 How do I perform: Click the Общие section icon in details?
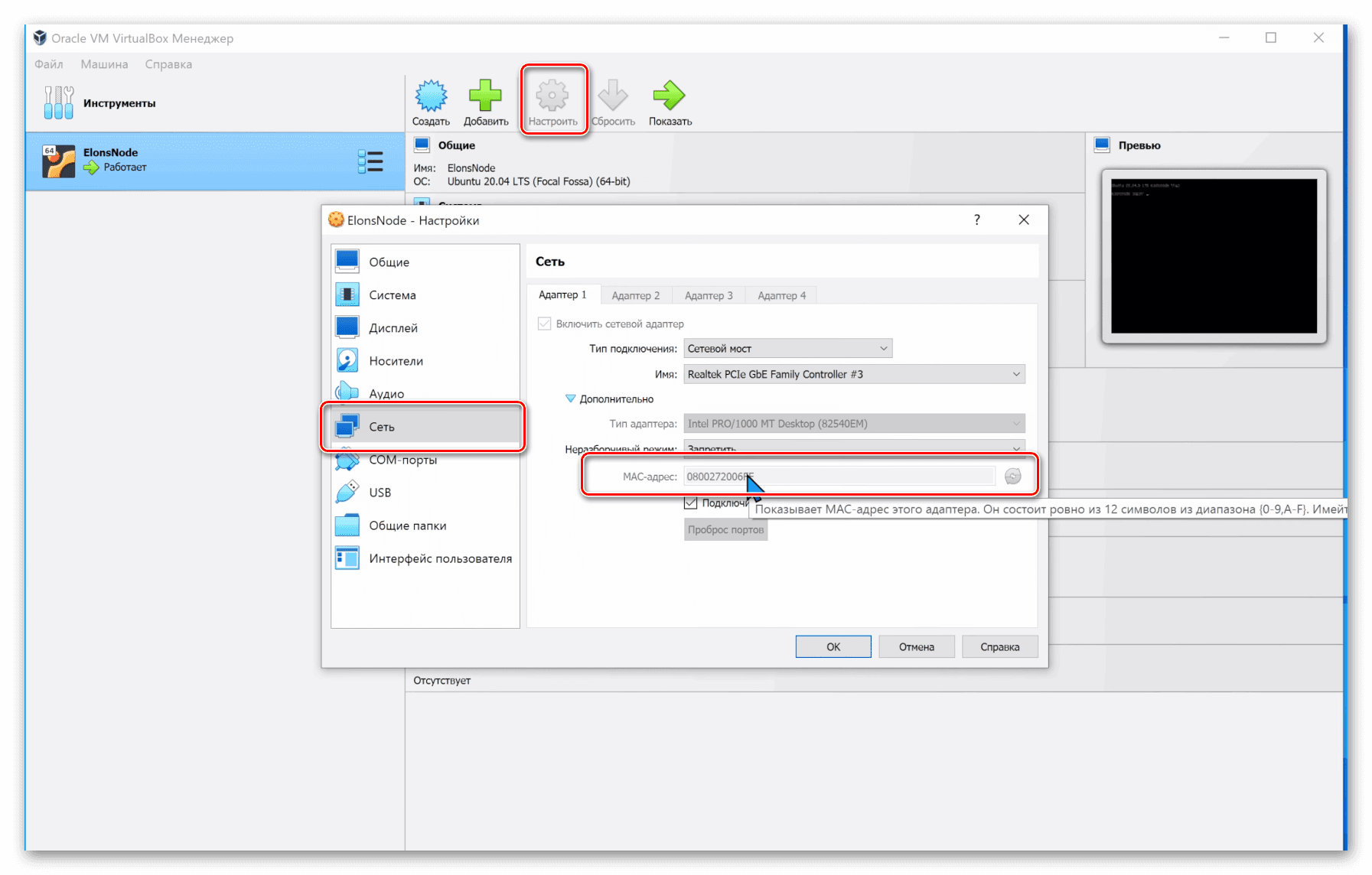coord(422,145)
